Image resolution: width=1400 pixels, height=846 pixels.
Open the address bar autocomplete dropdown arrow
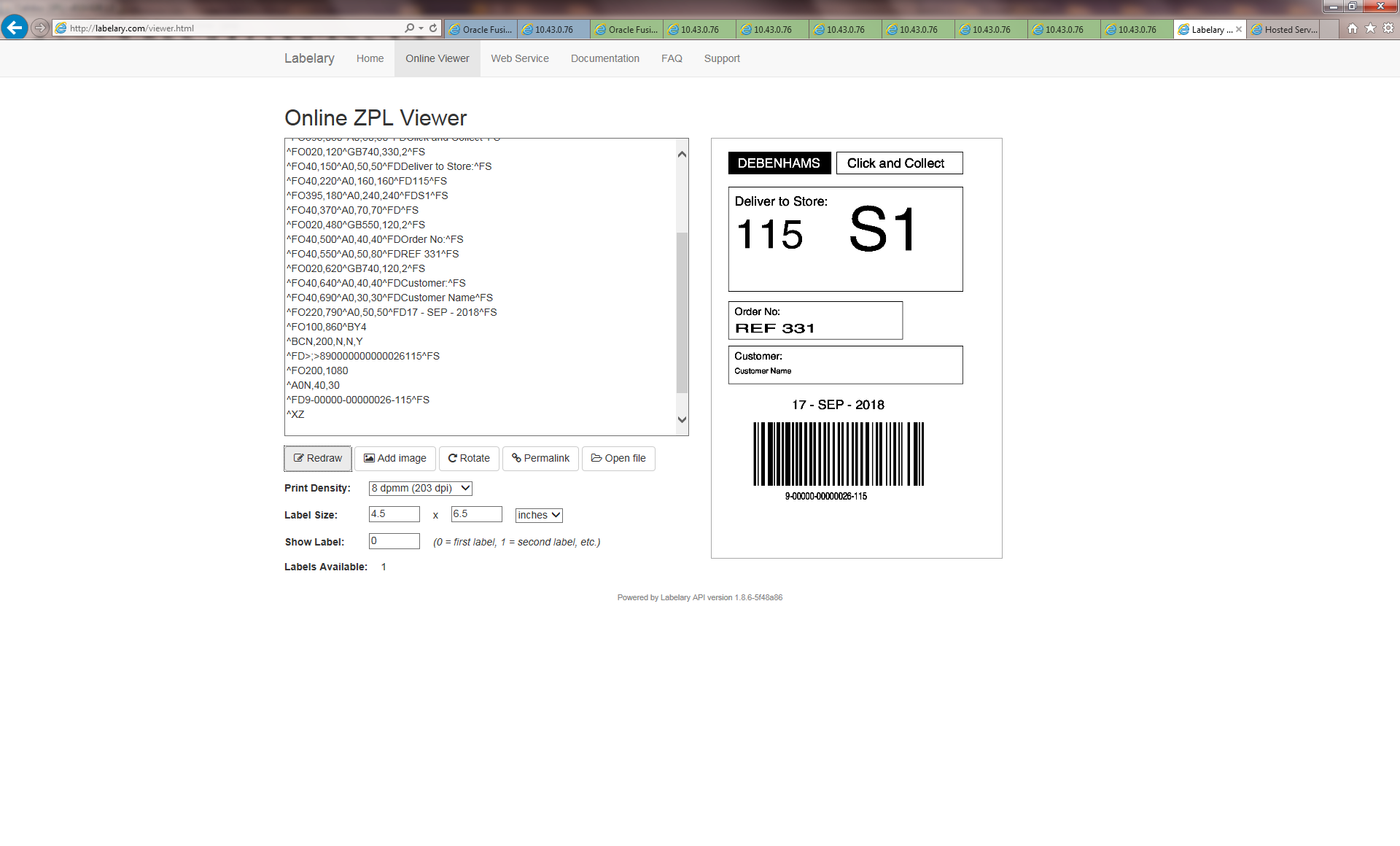pyautogui.click(x=421, y=28)
